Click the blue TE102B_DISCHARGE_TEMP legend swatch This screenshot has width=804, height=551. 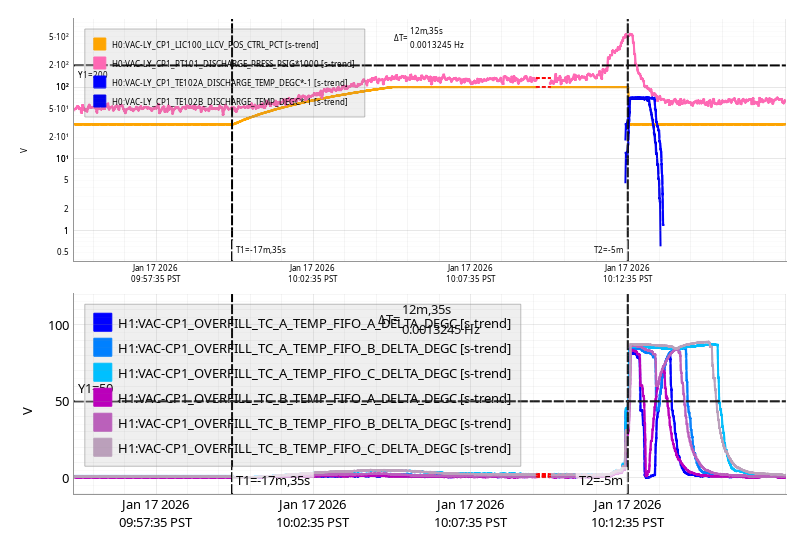tap(100, 101)
